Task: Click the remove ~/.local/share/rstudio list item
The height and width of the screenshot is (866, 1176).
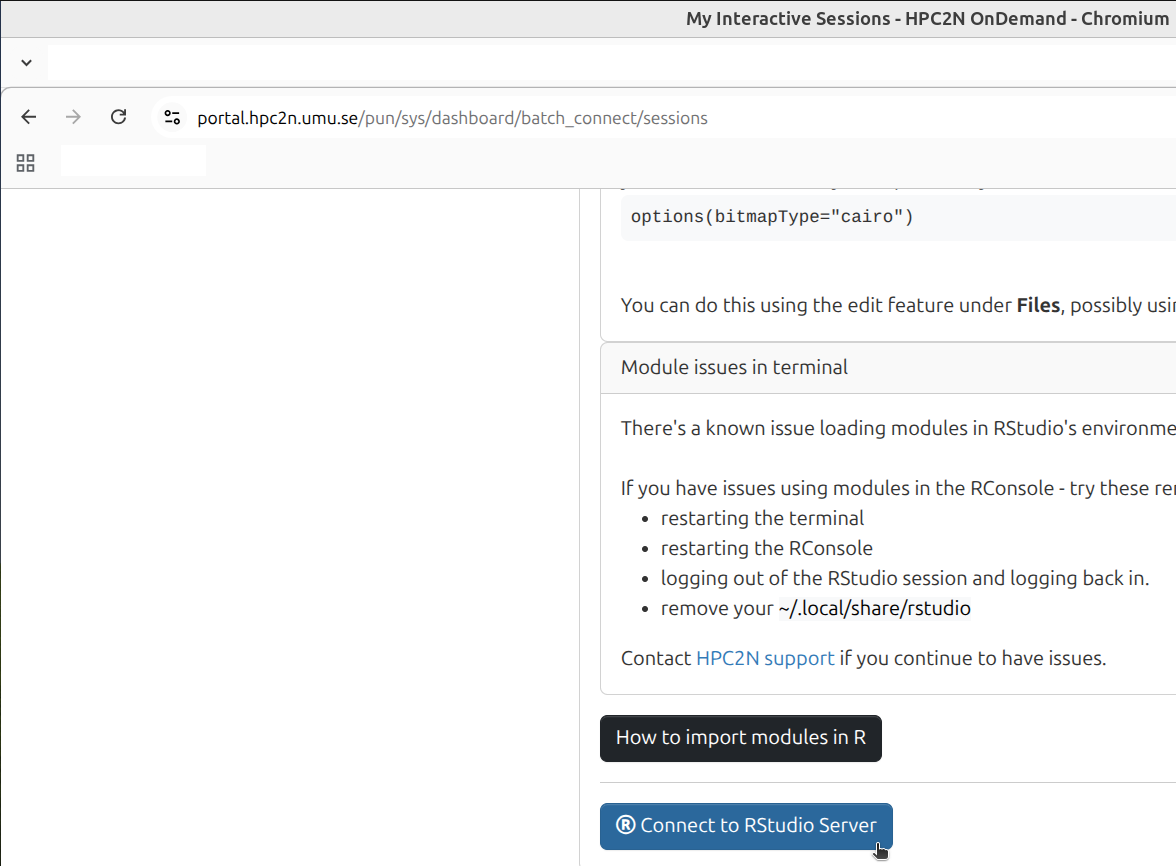Action: [815, 608]
